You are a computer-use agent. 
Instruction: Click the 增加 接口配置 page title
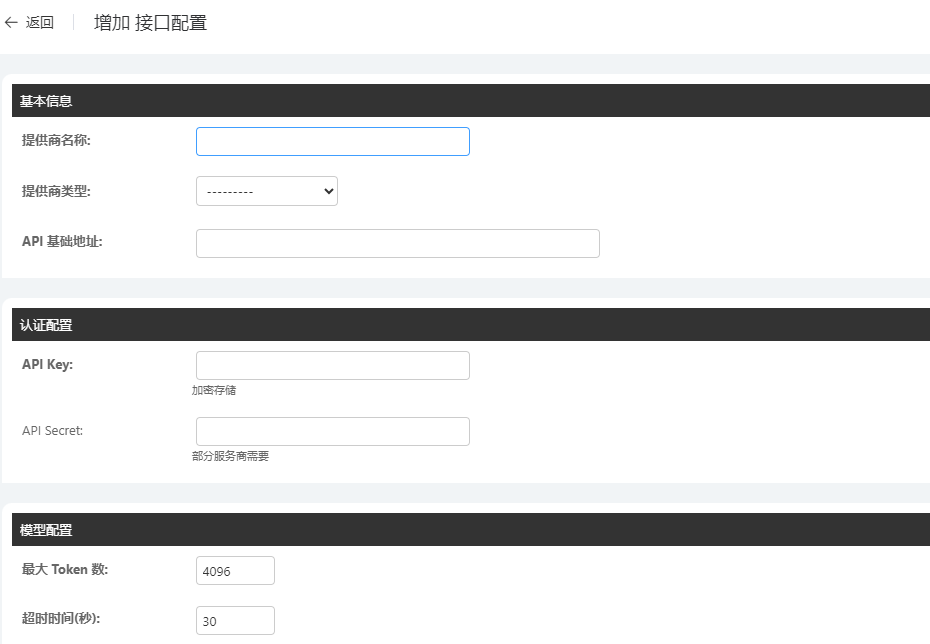pyautogui.click(x=150, y=23)
